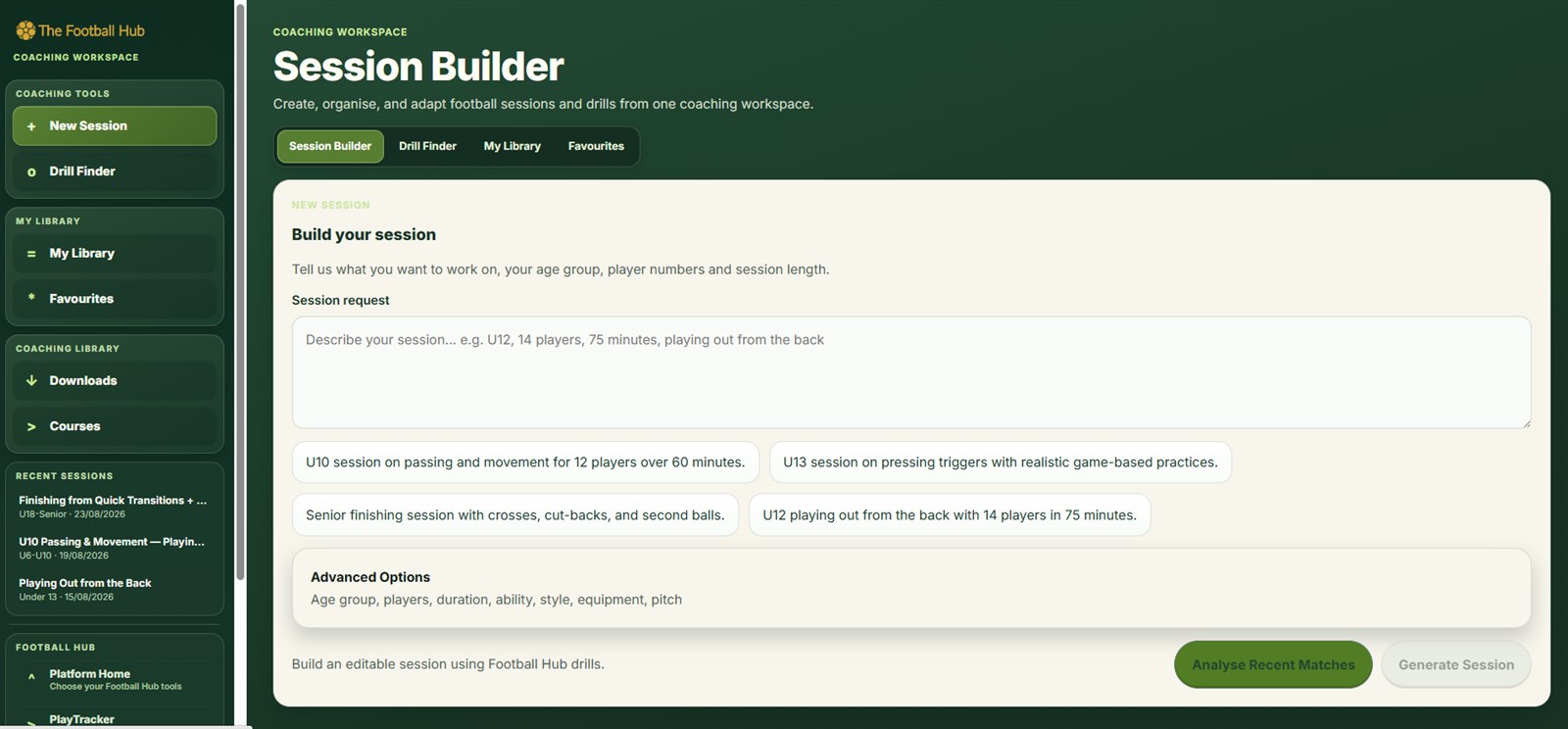Select the U13 pressing triggers suggestion
The height and width of the screenshot is (729, 1568).
1001,462
